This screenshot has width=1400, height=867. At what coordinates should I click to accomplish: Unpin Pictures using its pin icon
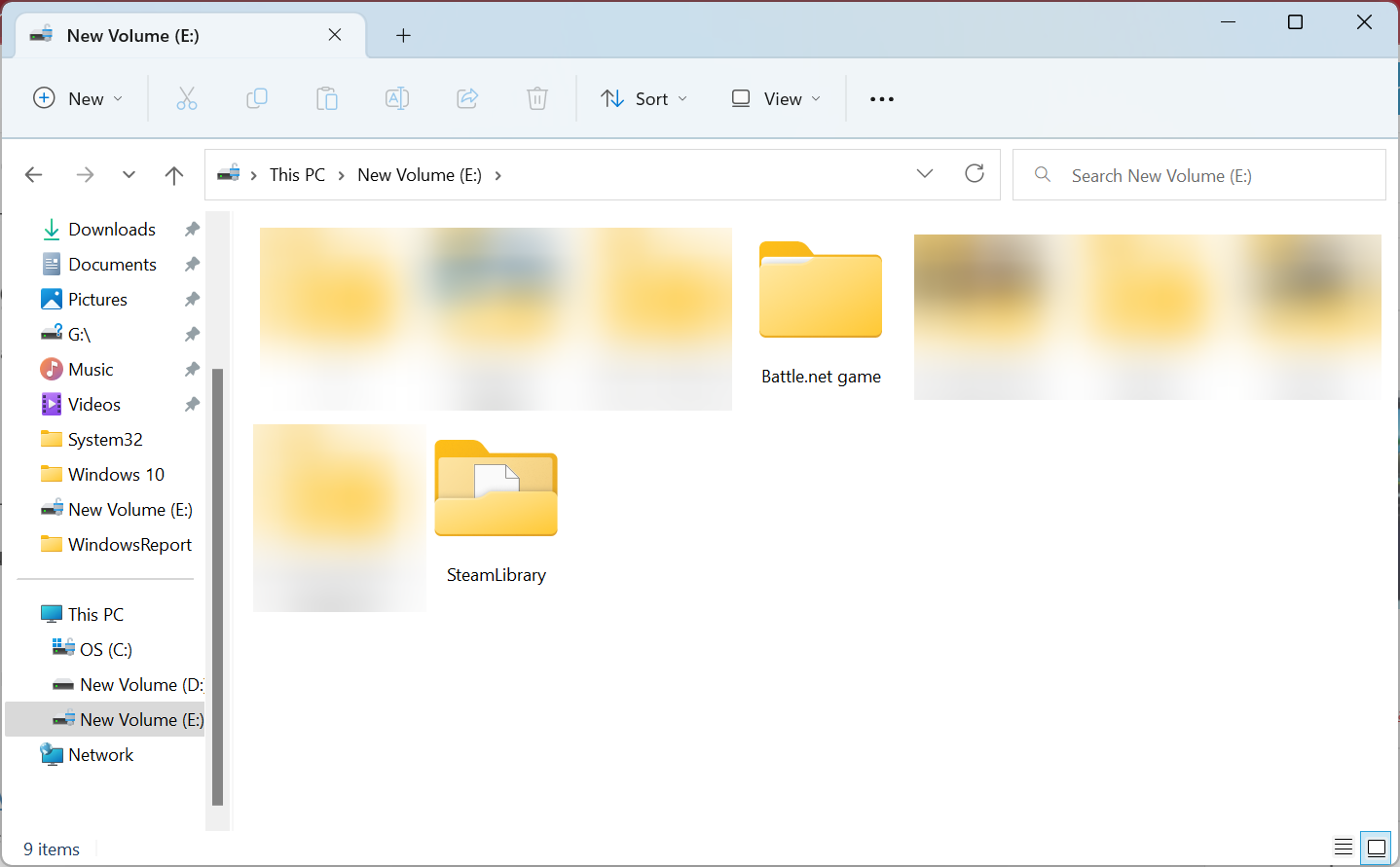tap(192, 300)
